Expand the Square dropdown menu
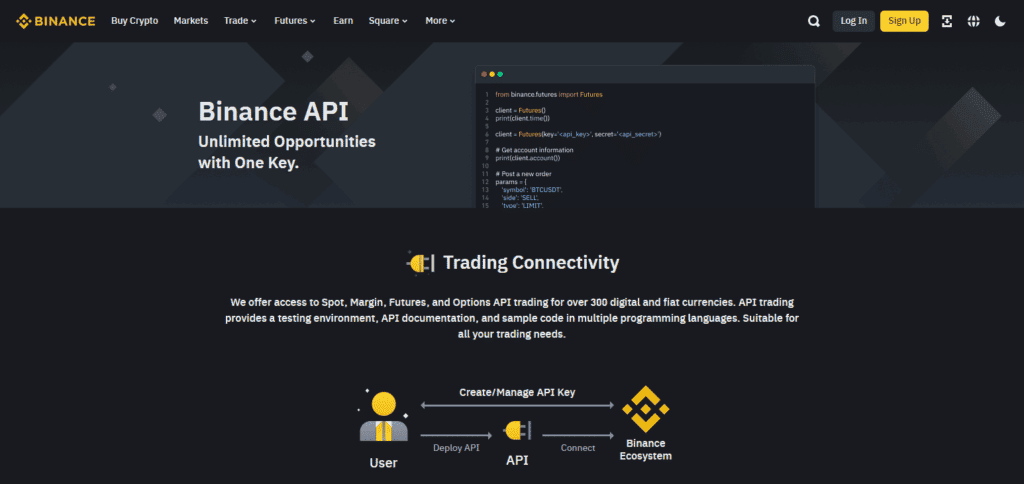 (388, 21)
